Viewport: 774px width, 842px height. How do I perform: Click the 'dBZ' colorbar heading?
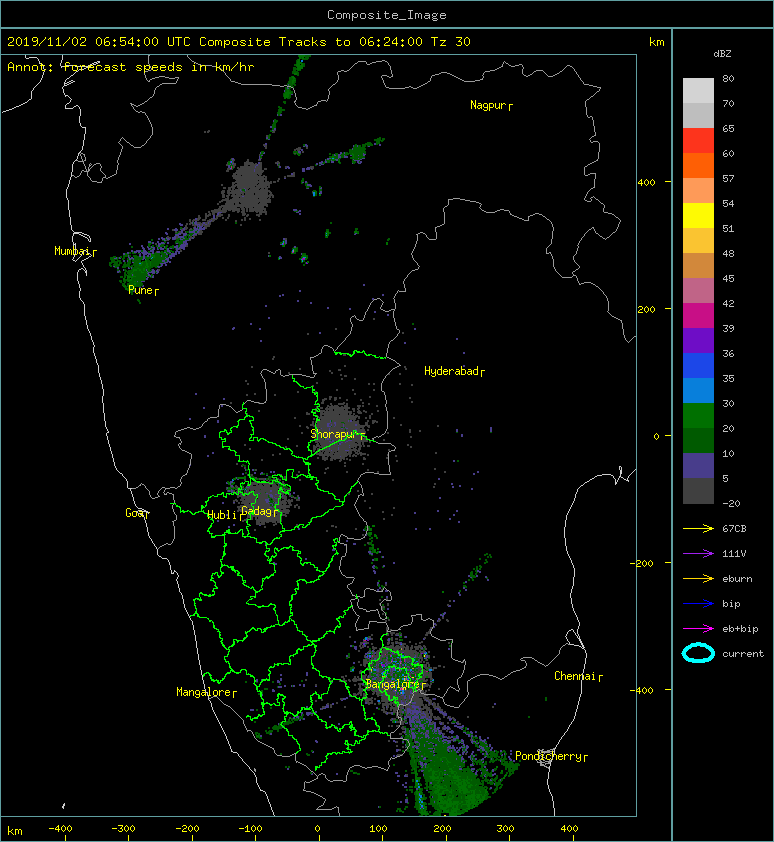(x=722, y=54)
